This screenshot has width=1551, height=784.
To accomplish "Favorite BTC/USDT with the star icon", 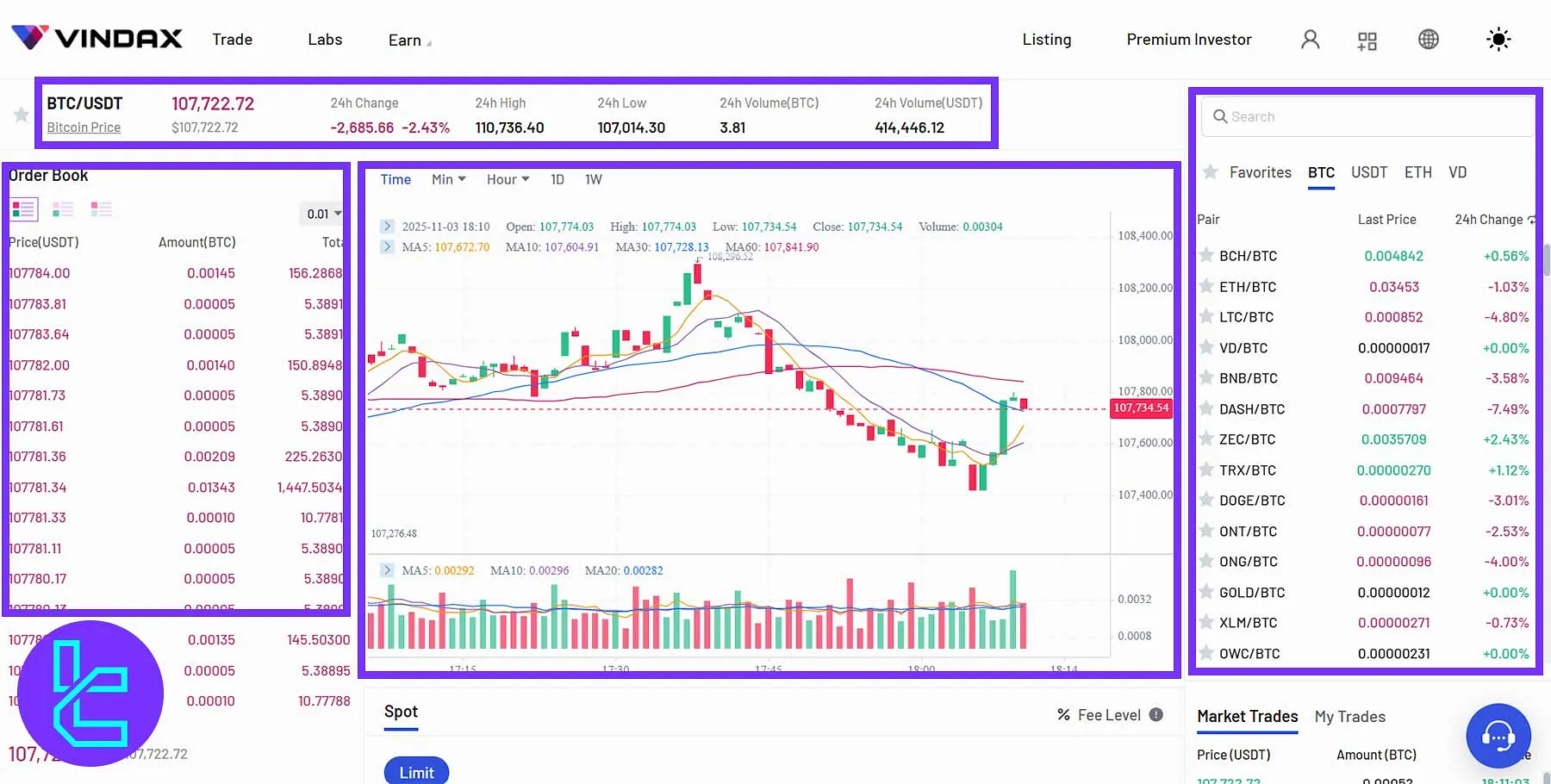I will click(x=21, y=114).
